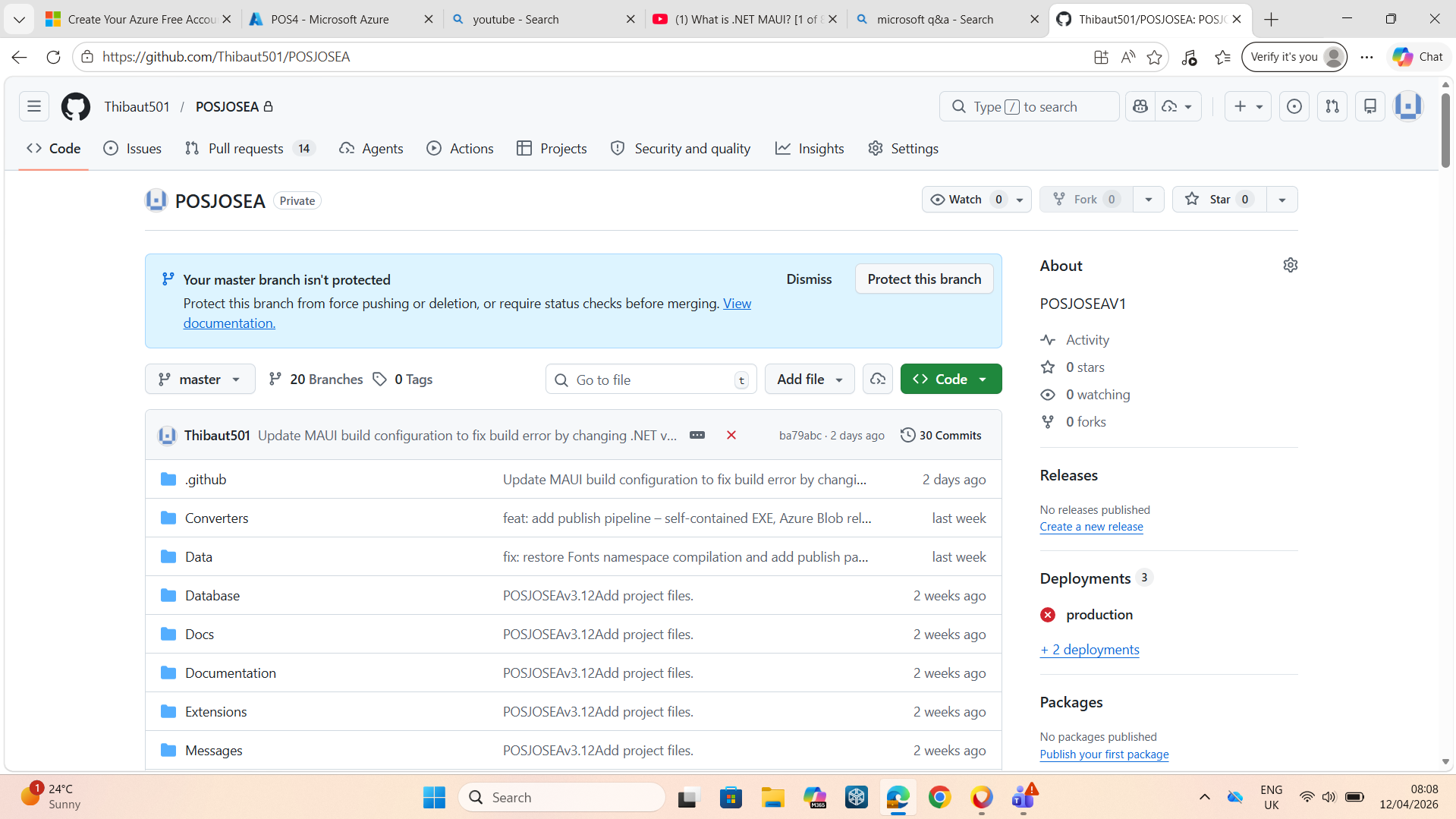The height and width of the screenshot is (819, 1456).
Task: Open GitHub Copilot chat icon
Action: click(x=1140, y=107)
